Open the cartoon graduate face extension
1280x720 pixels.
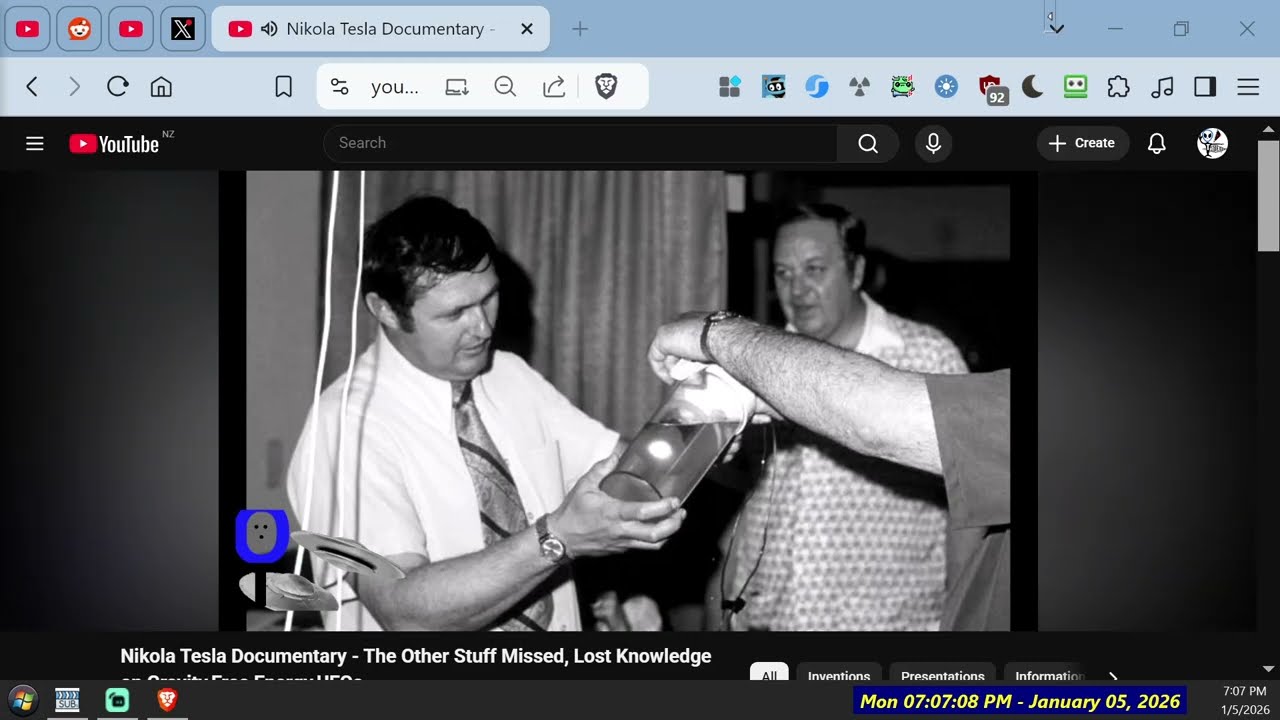point(773,87)
